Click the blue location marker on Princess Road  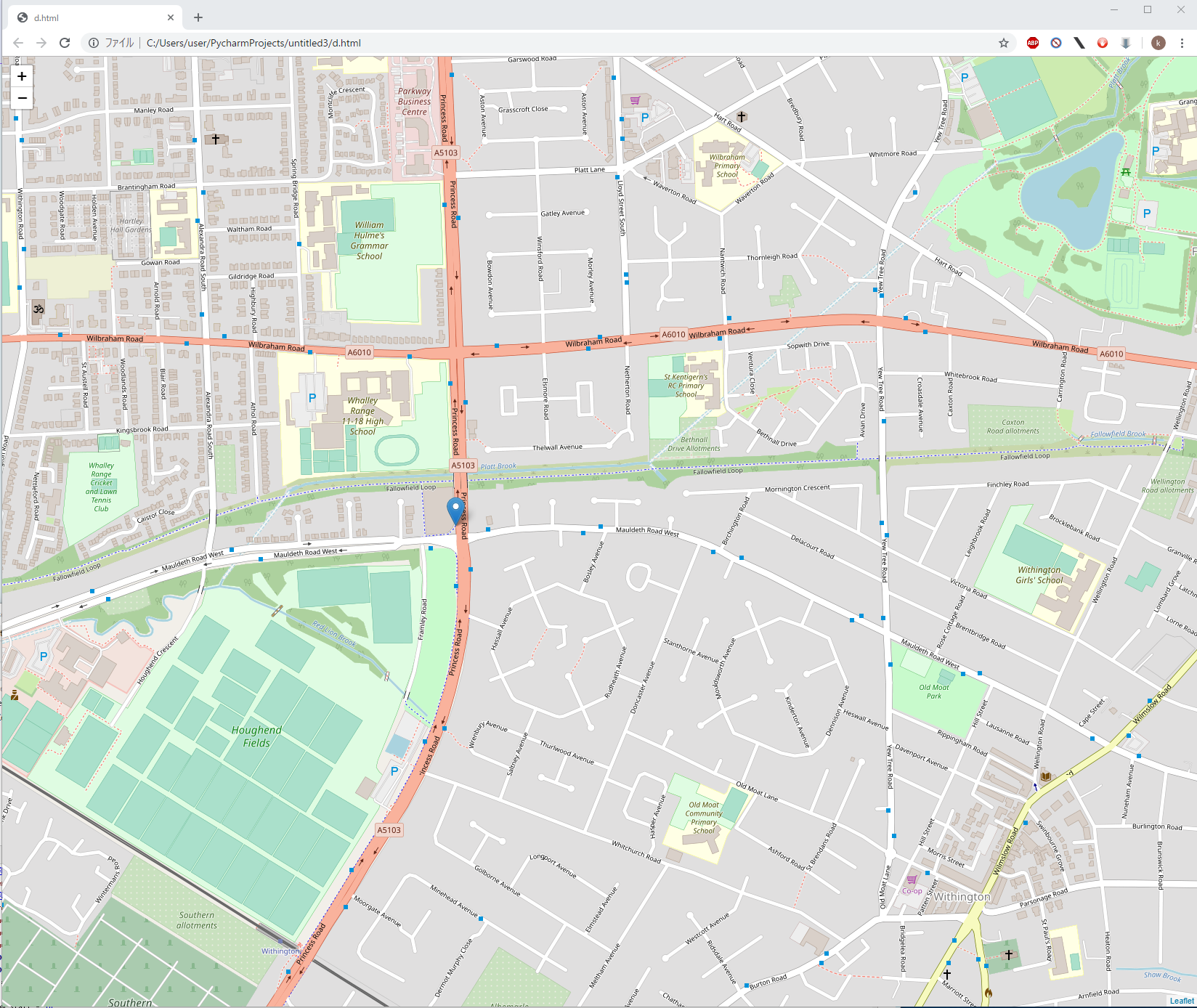point(456,511)
